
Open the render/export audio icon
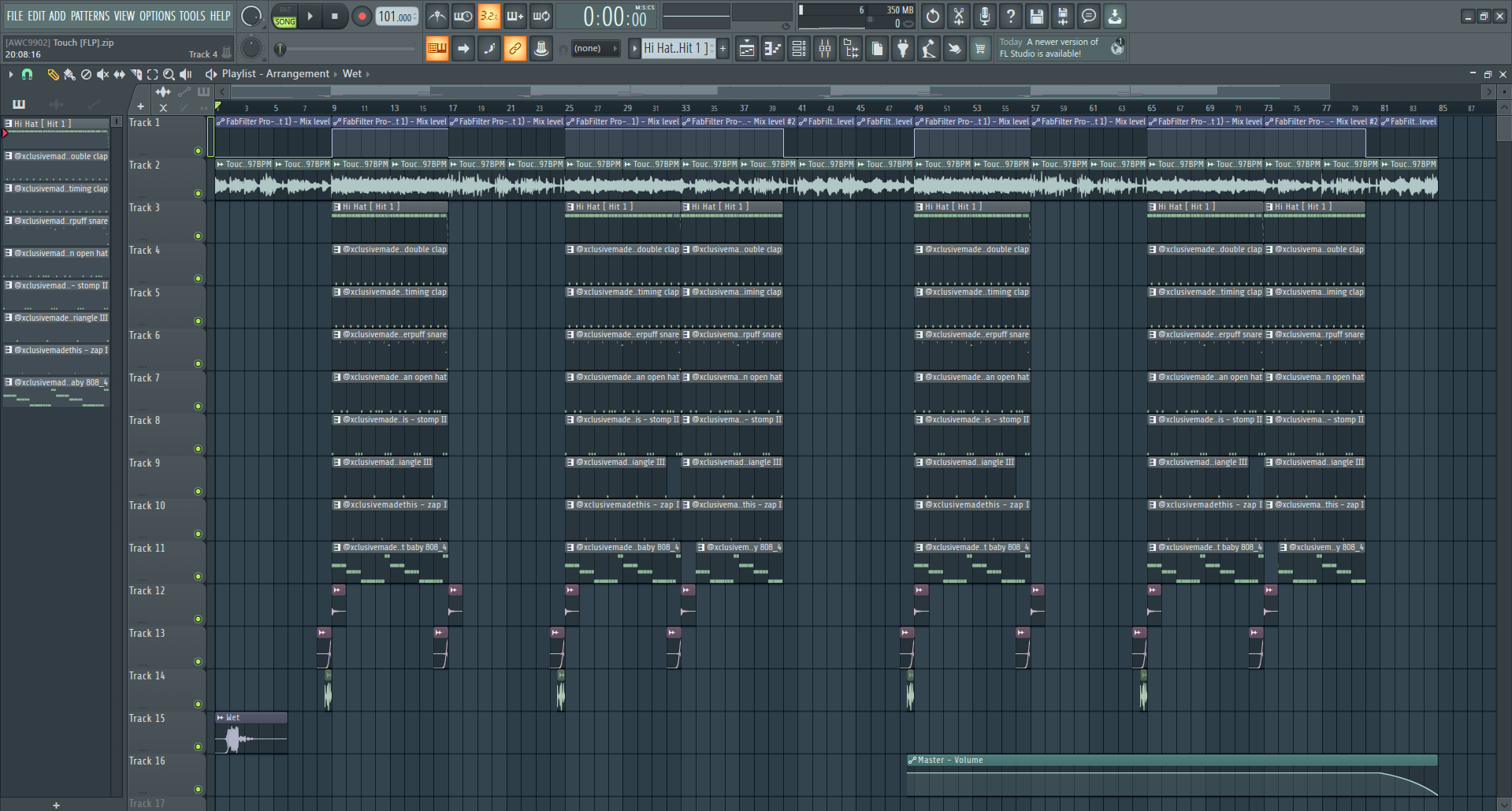pos(1063,16)
